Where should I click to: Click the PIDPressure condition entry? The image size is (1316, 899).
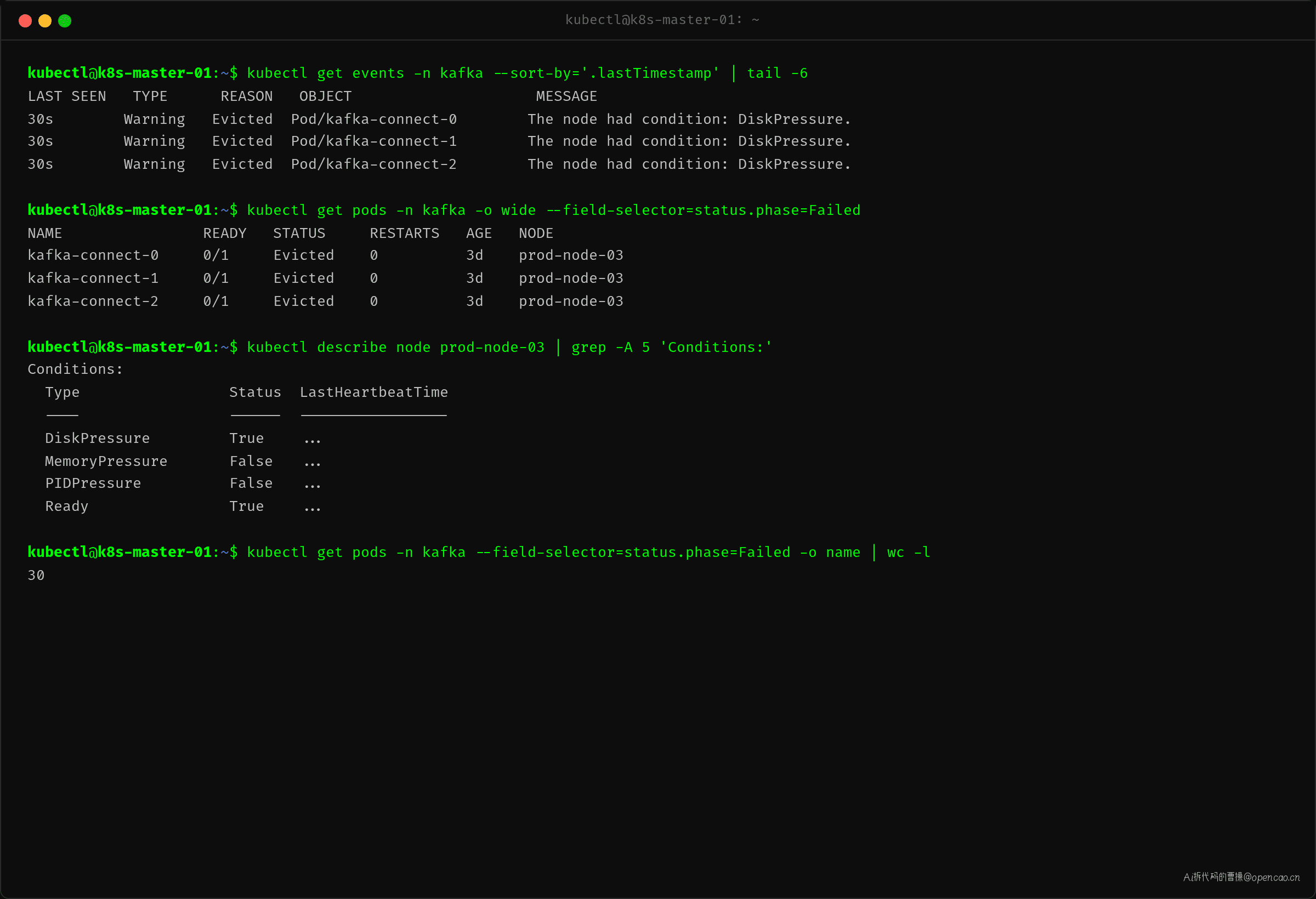93,483
